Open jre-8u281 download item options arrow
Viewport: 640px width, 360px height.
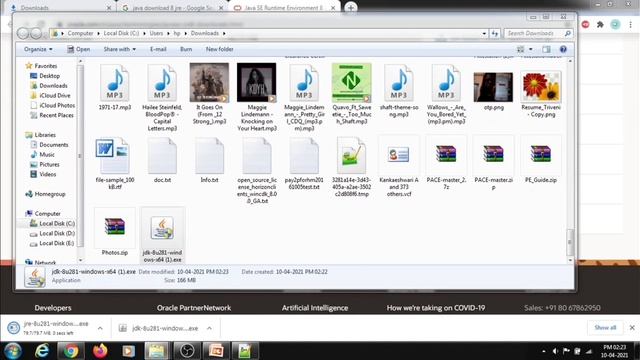coord(100,328)
